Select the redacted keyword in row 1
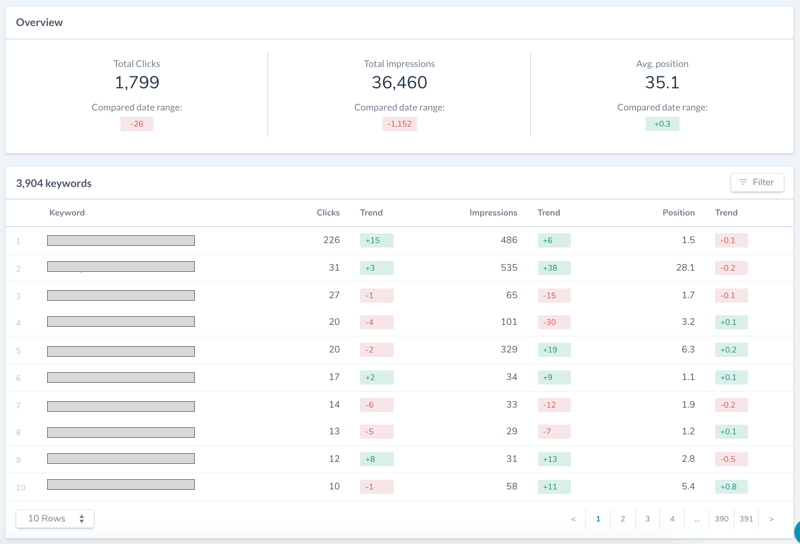Image resolution: width=800 pixels, height=544 pixels. (121, 240)
